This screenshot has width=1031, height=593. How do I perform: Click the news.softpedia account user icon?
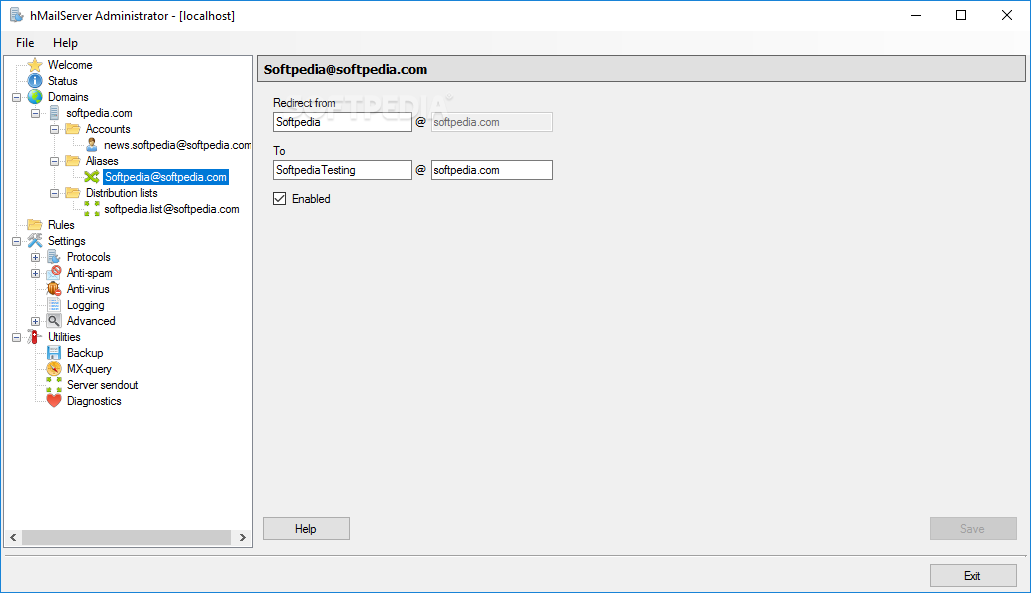91,145
